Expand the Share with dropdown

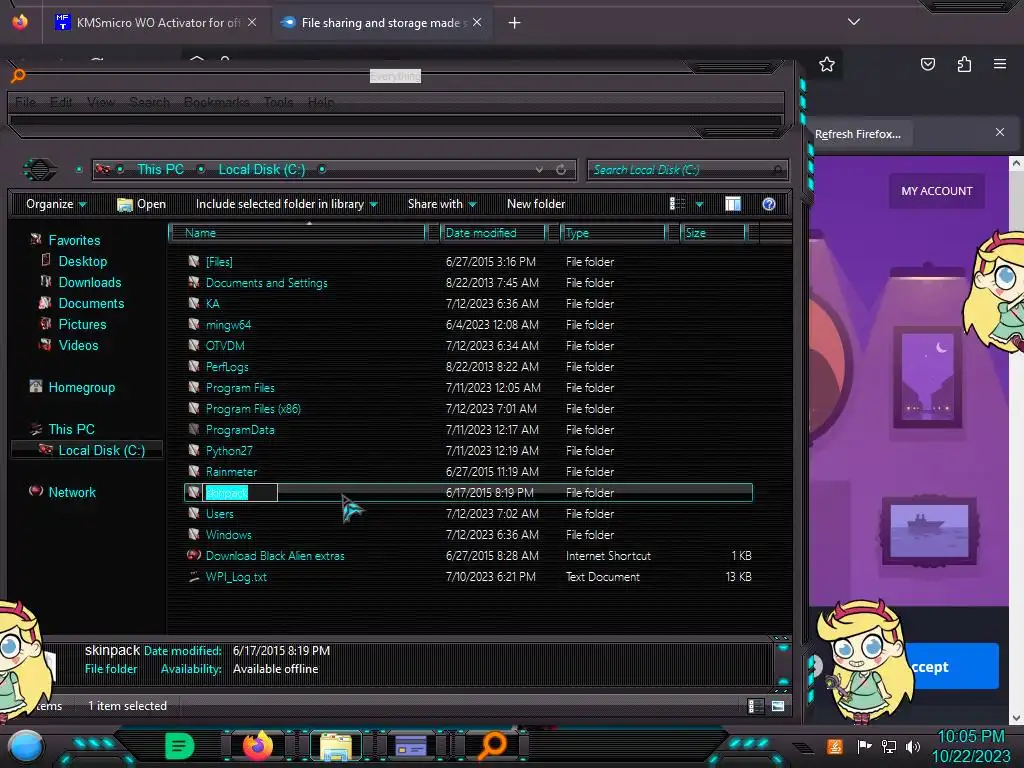point(442,204)
